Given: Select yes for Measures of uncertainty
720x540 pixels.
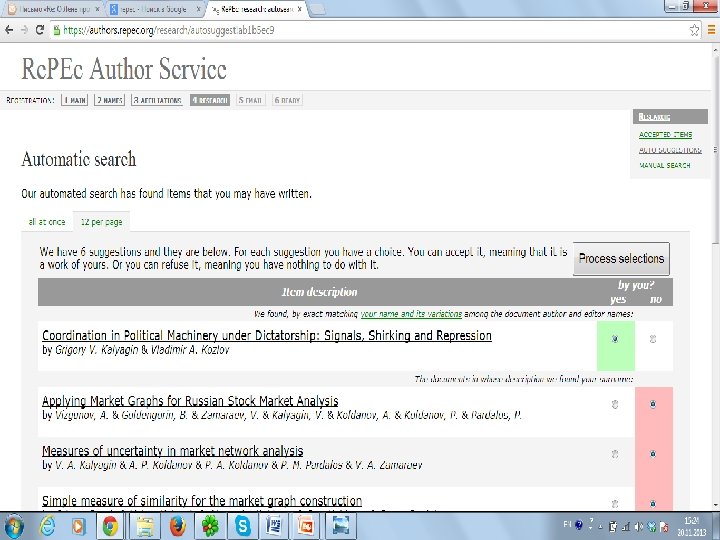Looking at the screenshot, I should [x=615, y=454].
